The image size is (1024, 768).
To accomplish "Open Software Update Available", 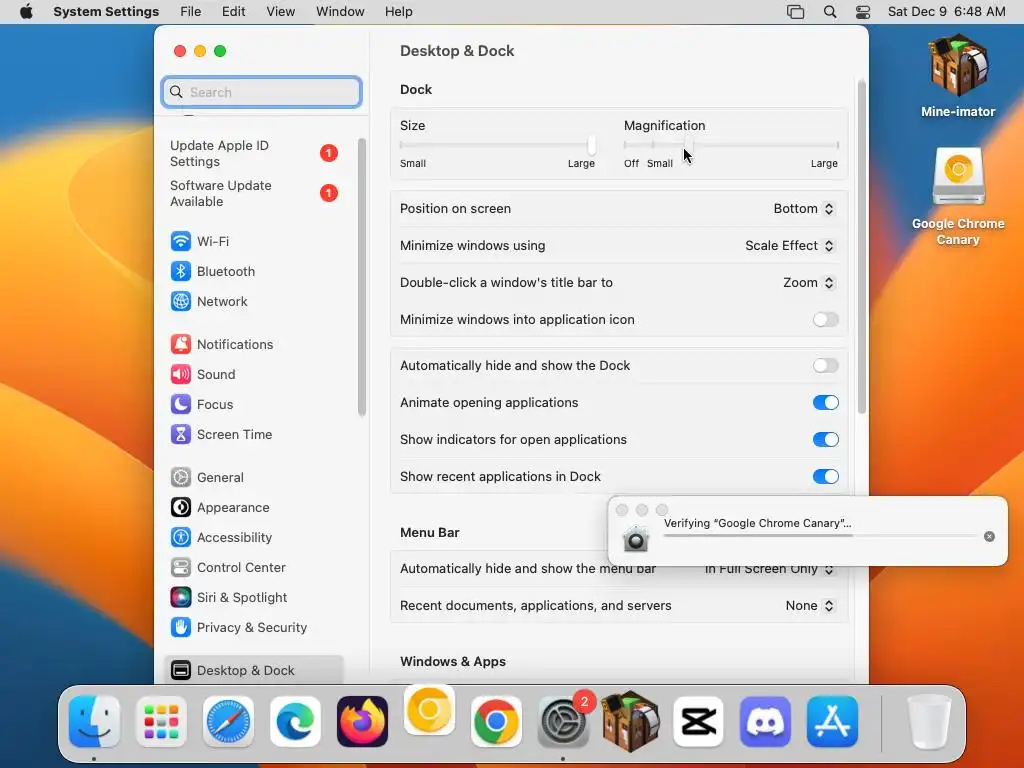I will pyautogui.click(x=255, y=193).
